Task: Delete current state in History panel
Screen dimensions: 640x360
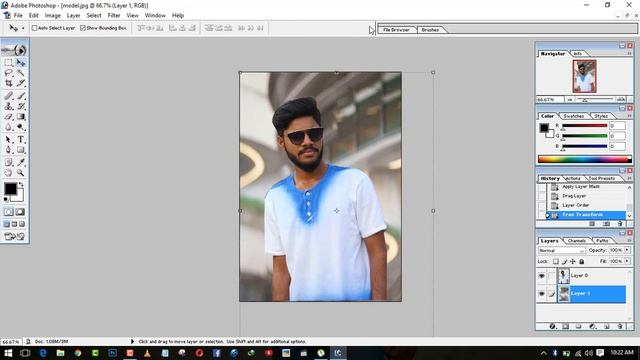Action: point(620,224)
